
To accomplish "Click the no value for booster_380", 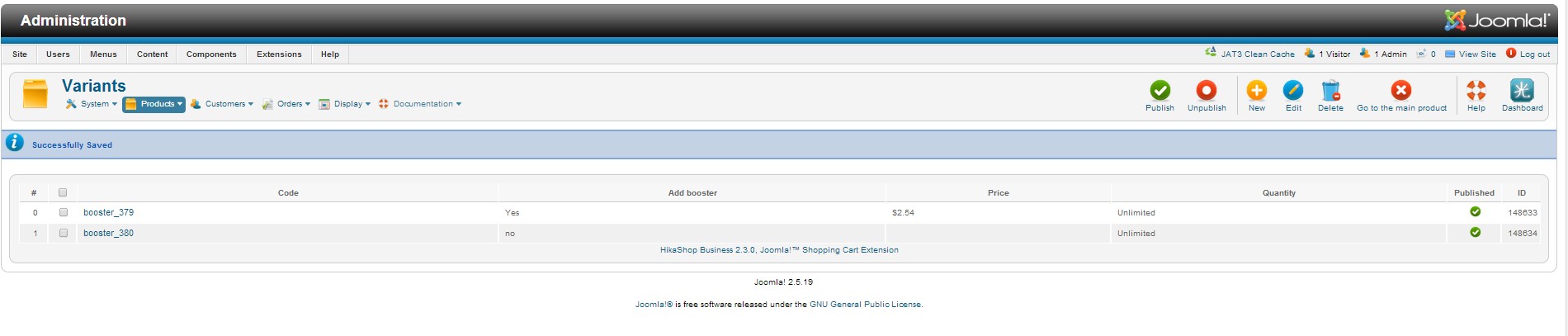I will tap(509, 234).
